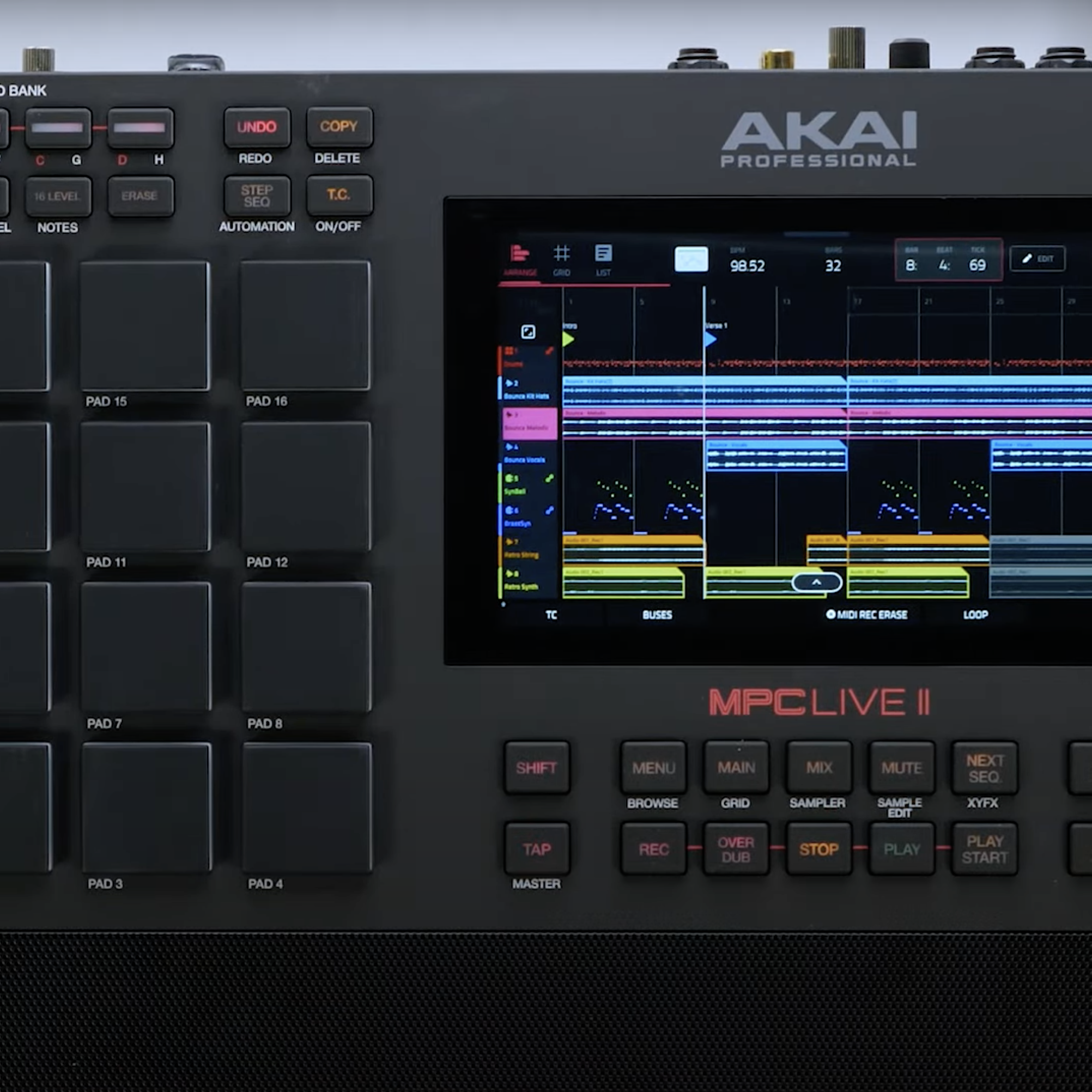Open MENU with the hardware button
This screenshot has height=1092, width=1092.
coord(654,768)
